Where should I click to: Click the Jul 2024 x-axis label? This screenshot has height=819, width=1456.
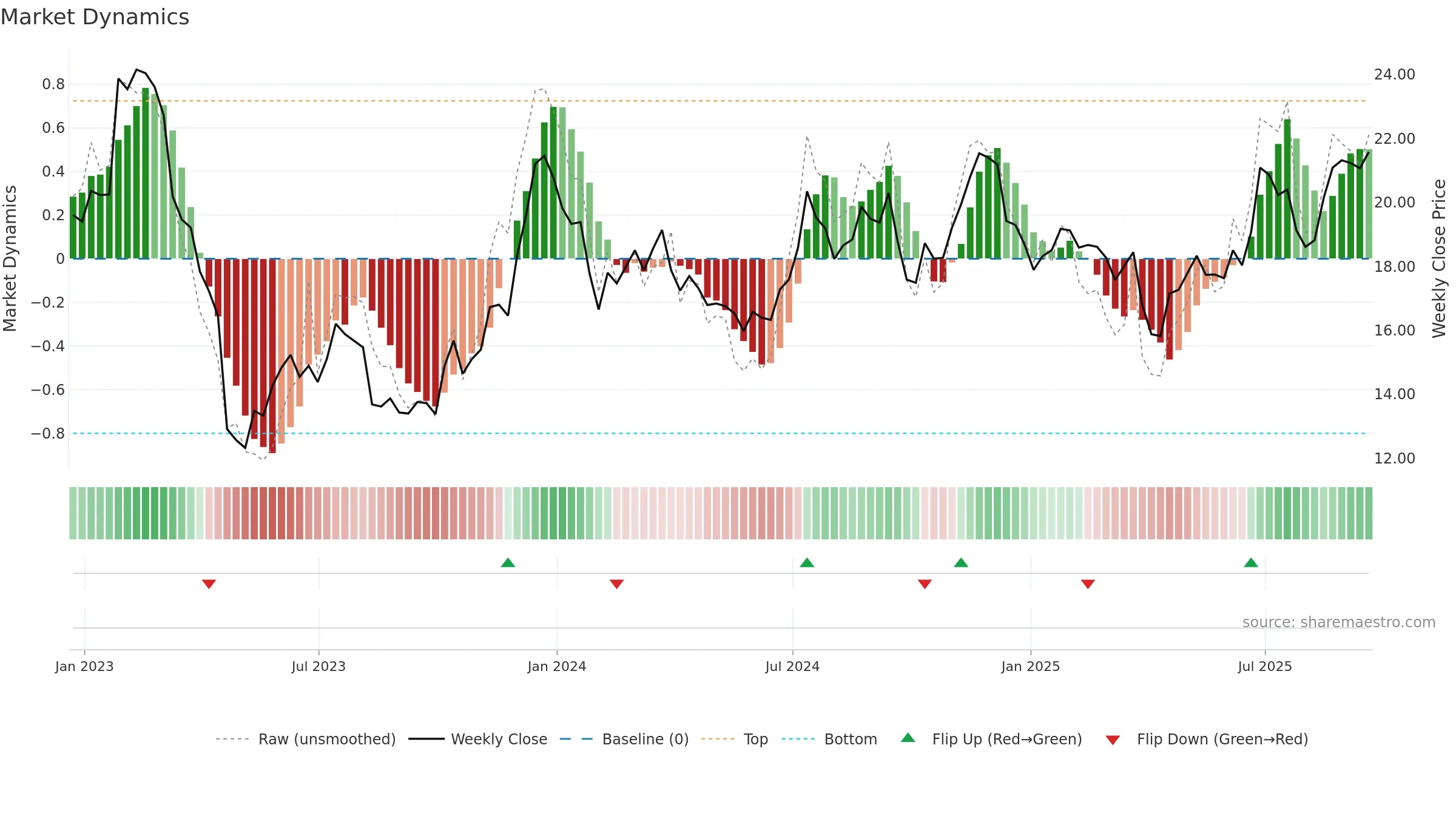coord(792,666)
